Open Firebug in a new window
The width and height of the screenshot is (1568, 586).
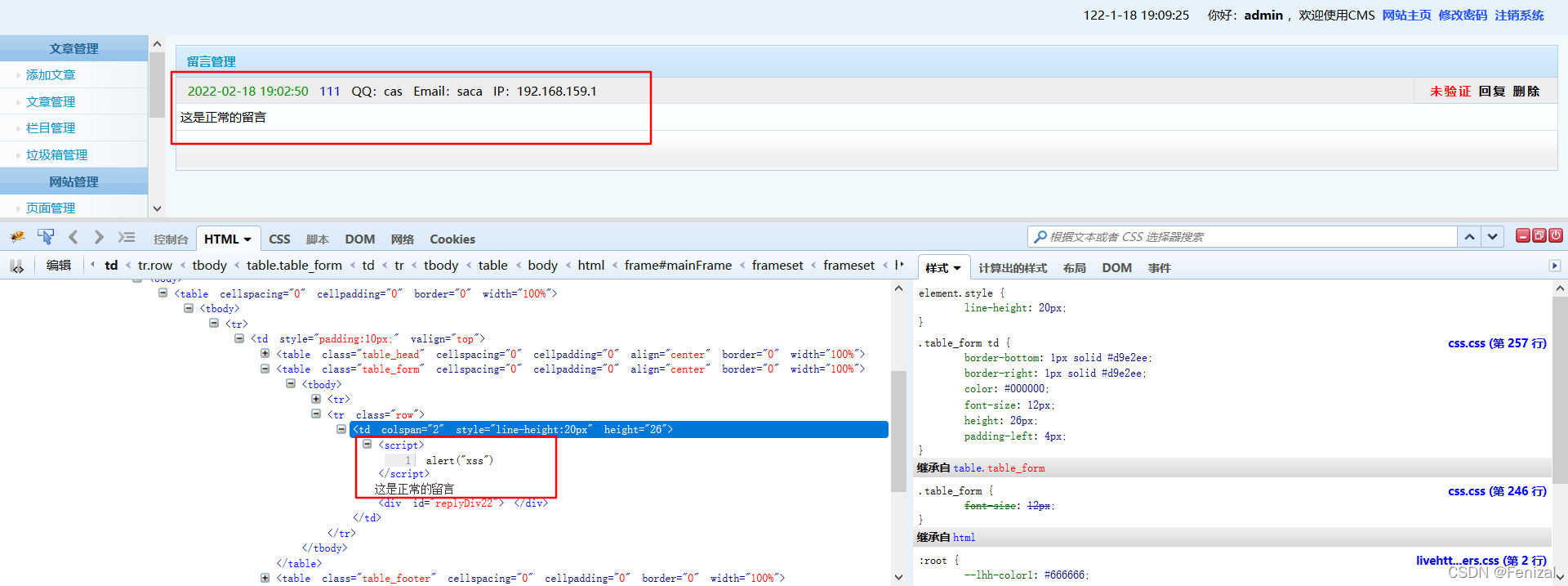[1539, 235]
